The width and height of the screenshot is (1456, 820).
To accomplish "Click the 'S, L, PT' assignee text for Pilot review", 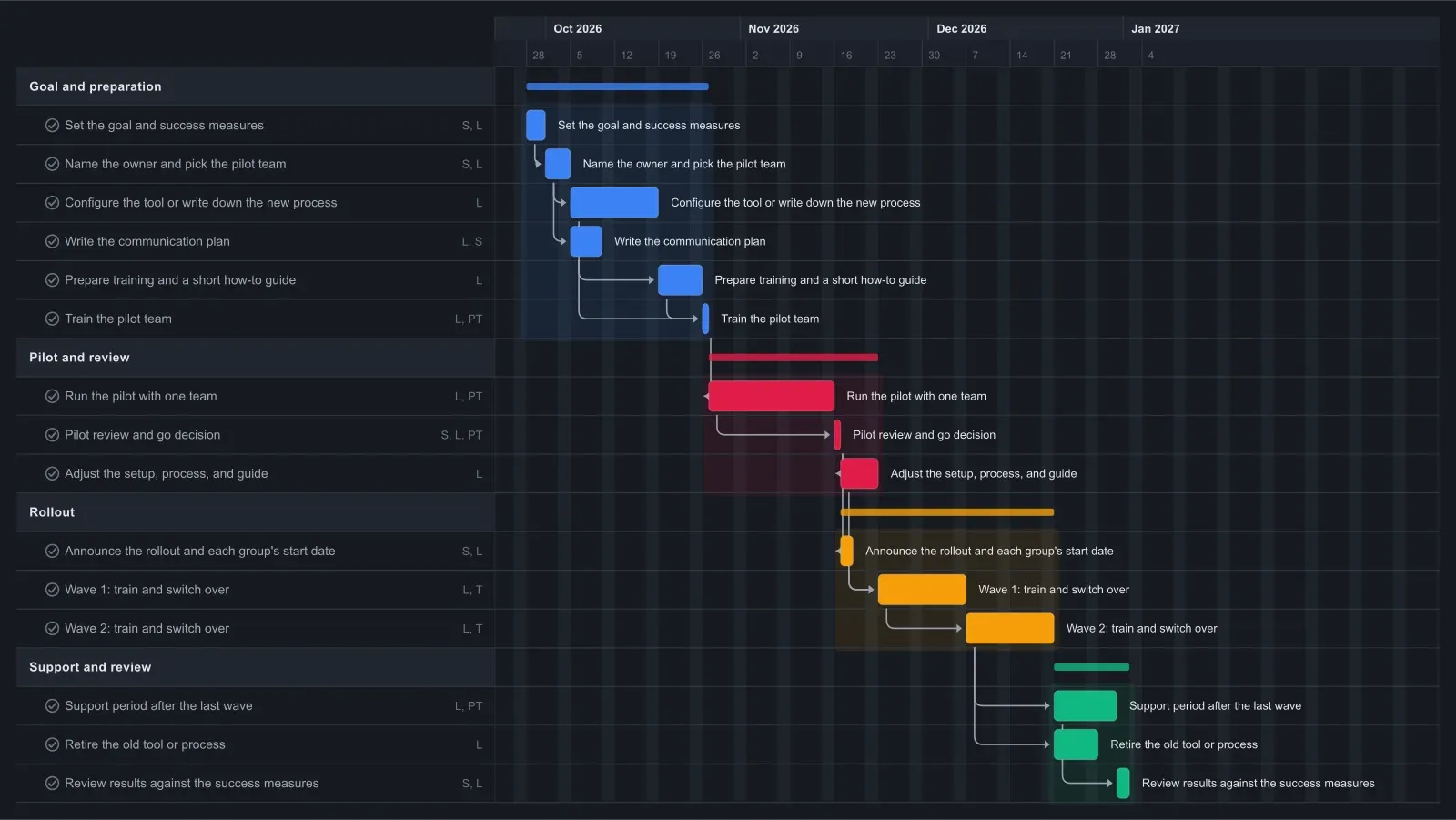I will (x=461, y=435).
